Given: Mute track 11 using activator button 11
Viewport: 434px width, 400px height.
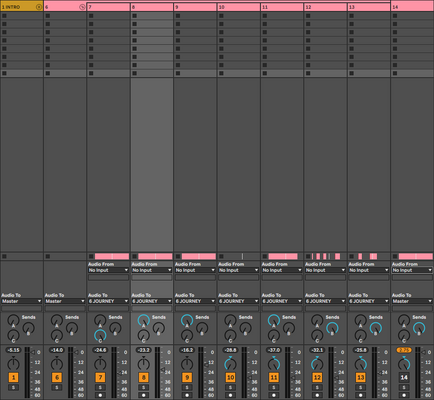Looking at the screenshot, I should point(274,377).
